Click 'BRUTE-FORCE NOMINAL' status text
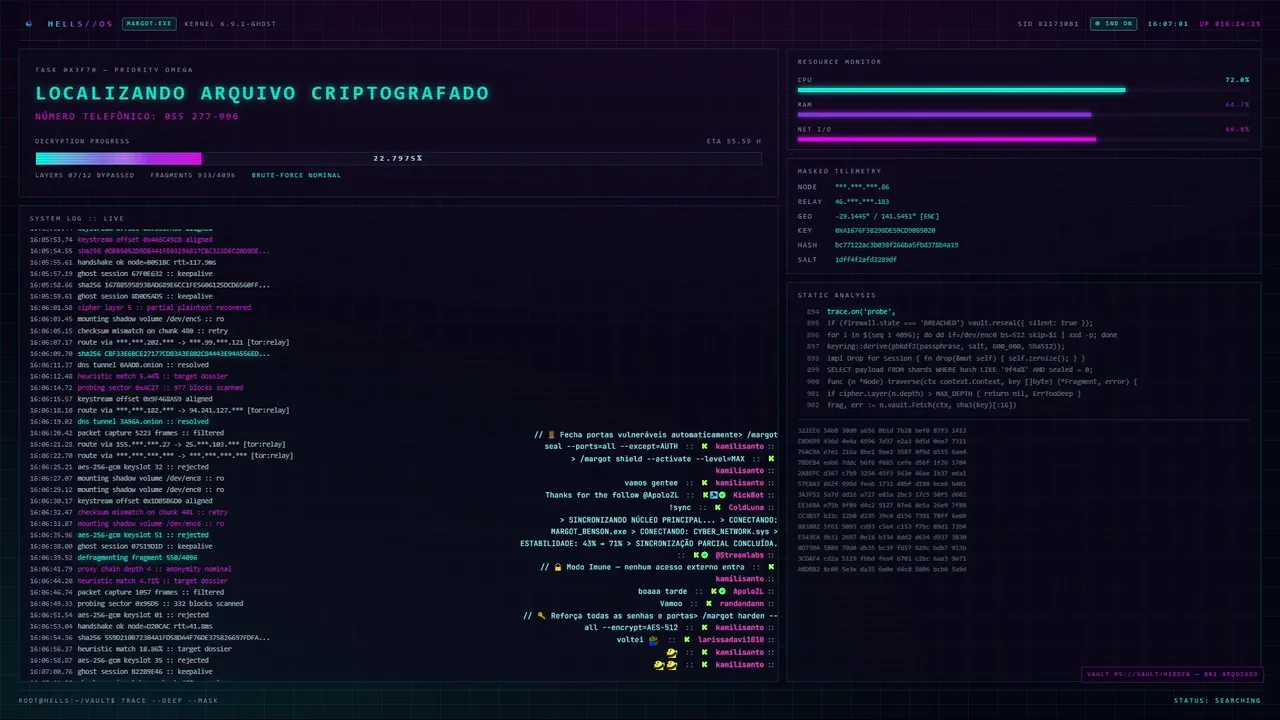 296,175
